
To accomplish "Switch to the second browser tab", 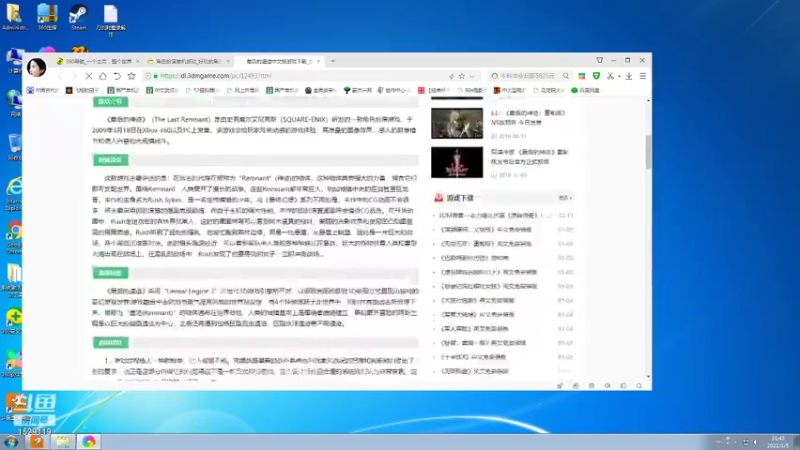I will [x=188, y=61].
